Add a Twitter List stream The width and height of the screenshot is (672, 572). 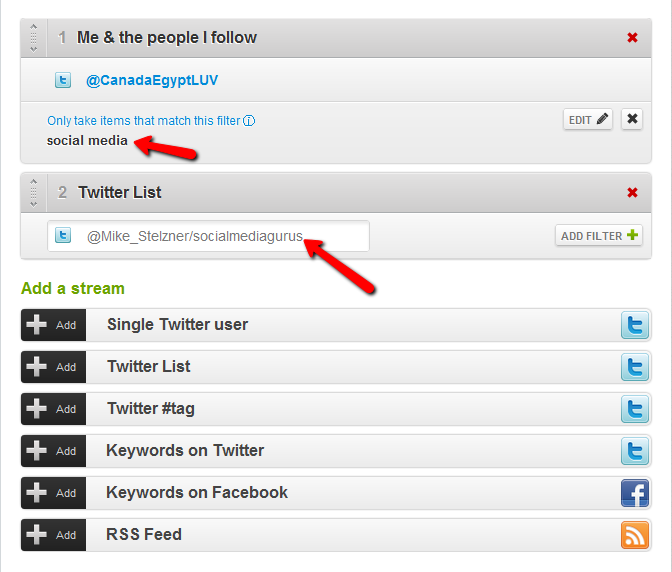[x=53, y=367]
